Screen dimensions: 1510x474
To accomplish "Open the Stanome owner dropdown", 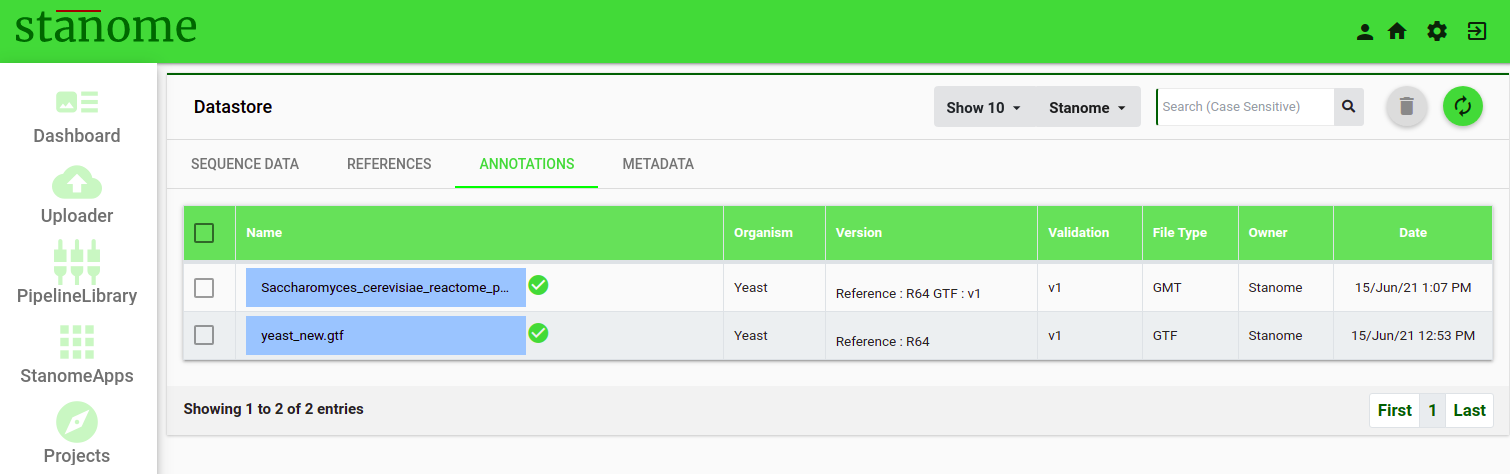I will tap(1088, 107).
